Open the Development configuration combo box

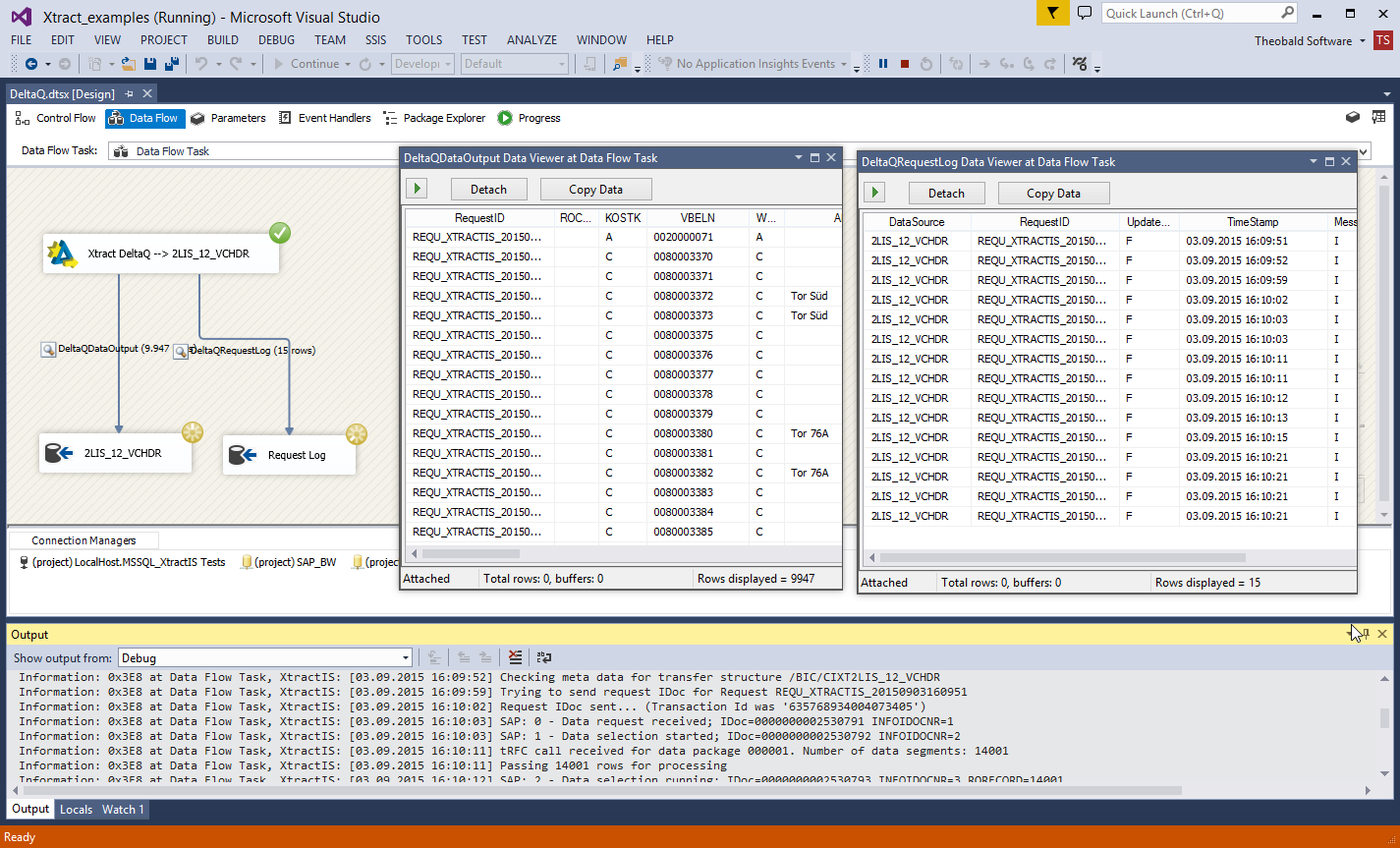point(422,64)
